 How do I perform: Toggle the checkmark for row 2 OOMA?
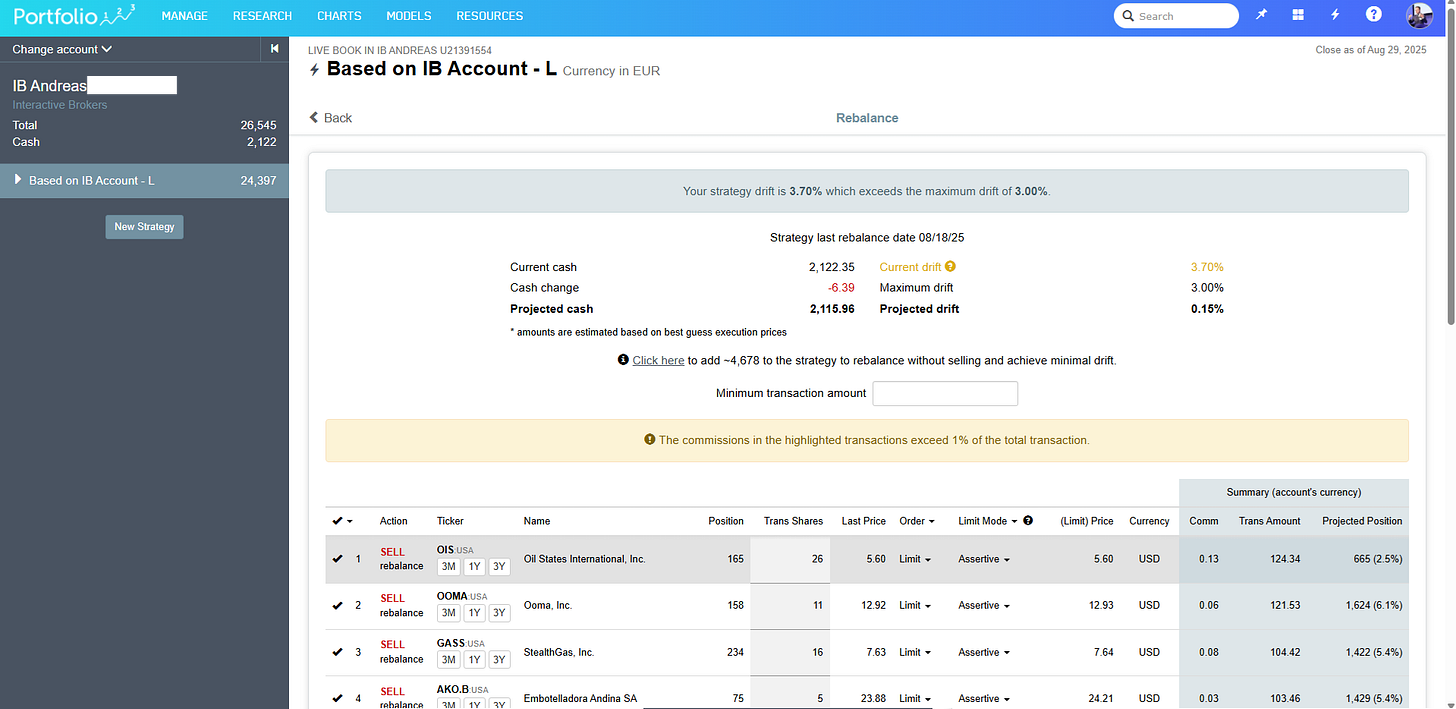pyautogui.click(x=337, y=606)
